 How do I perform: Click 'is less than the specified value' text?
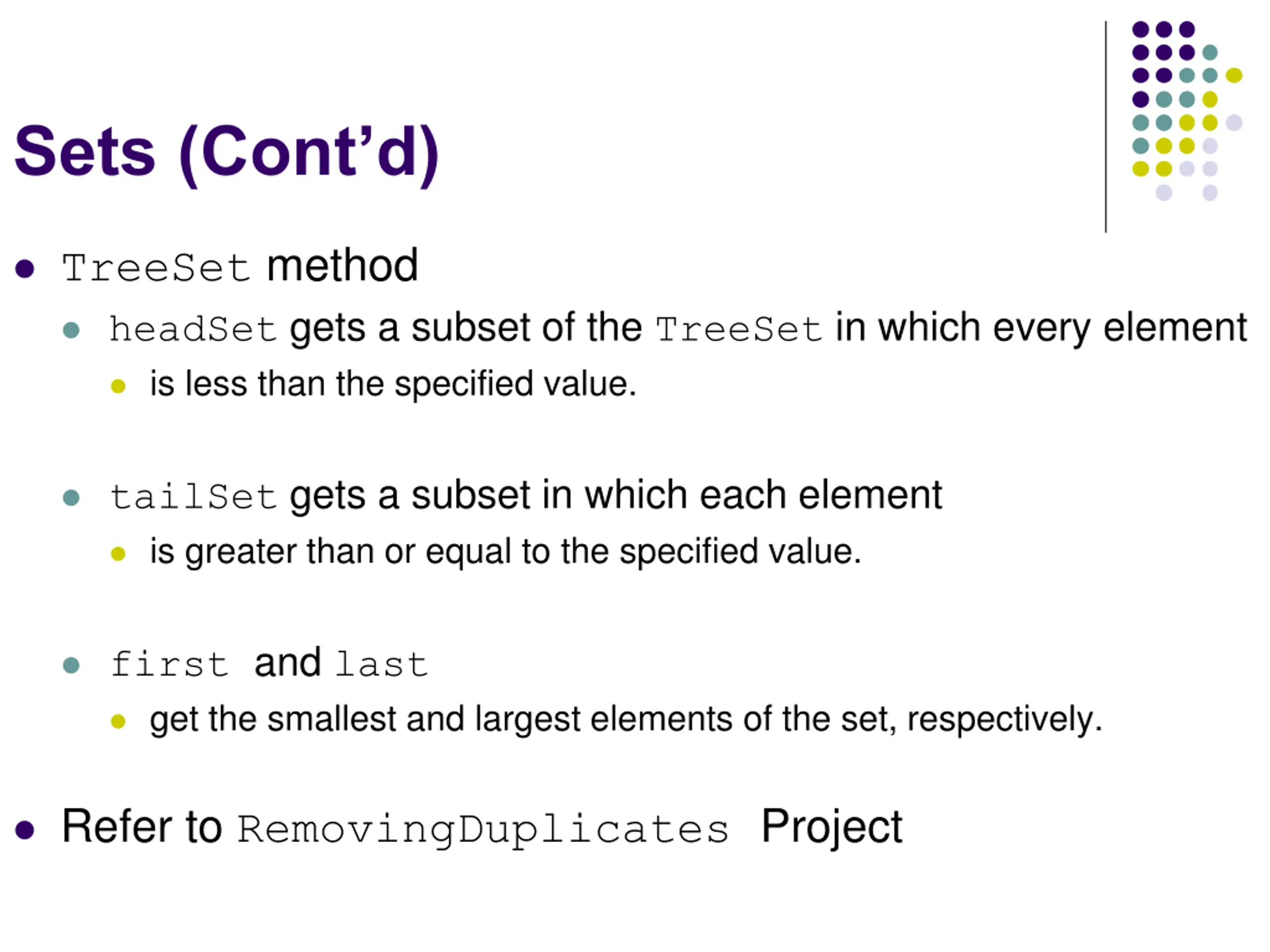(x=393, y=384)
